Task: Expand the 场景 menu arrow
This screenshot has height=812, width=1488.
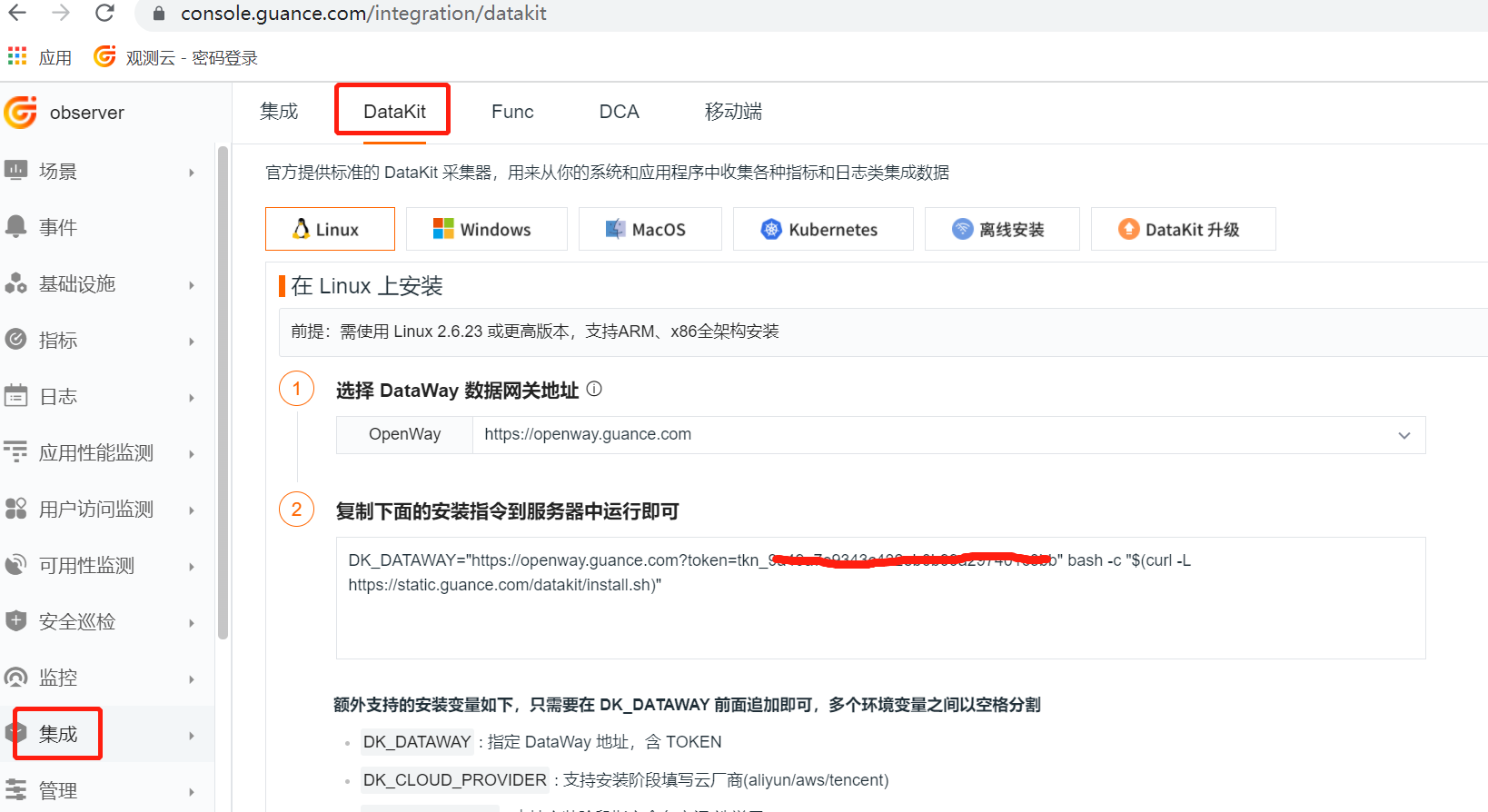Action: point(192,173)
